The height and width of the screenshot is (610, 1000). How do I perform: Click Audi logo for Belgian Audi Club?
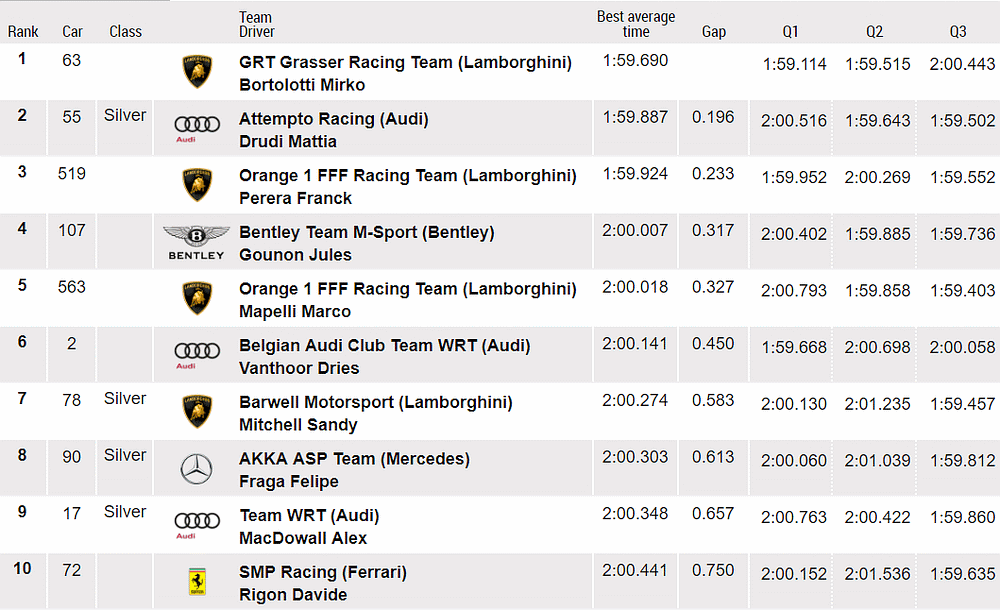pos(197,354)
